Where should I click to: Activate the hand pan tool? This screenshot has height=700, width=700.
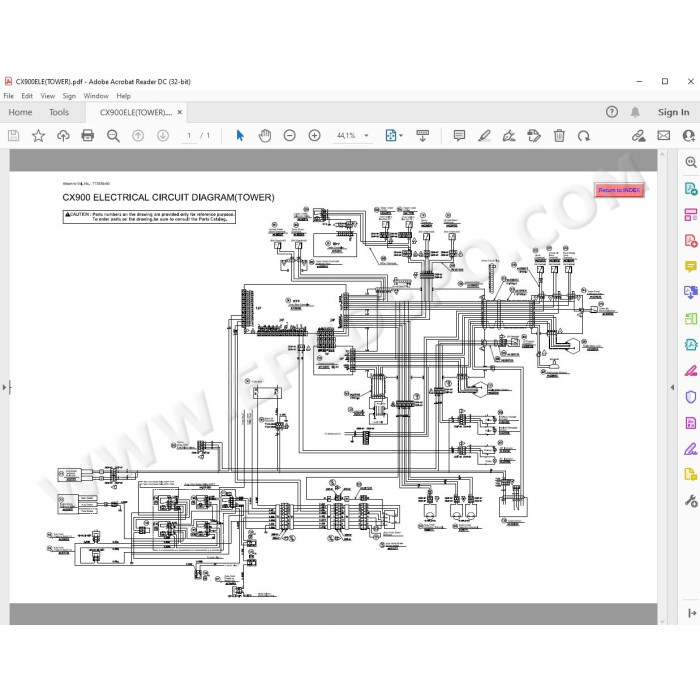pyautogui.click(x=265, y=135)
